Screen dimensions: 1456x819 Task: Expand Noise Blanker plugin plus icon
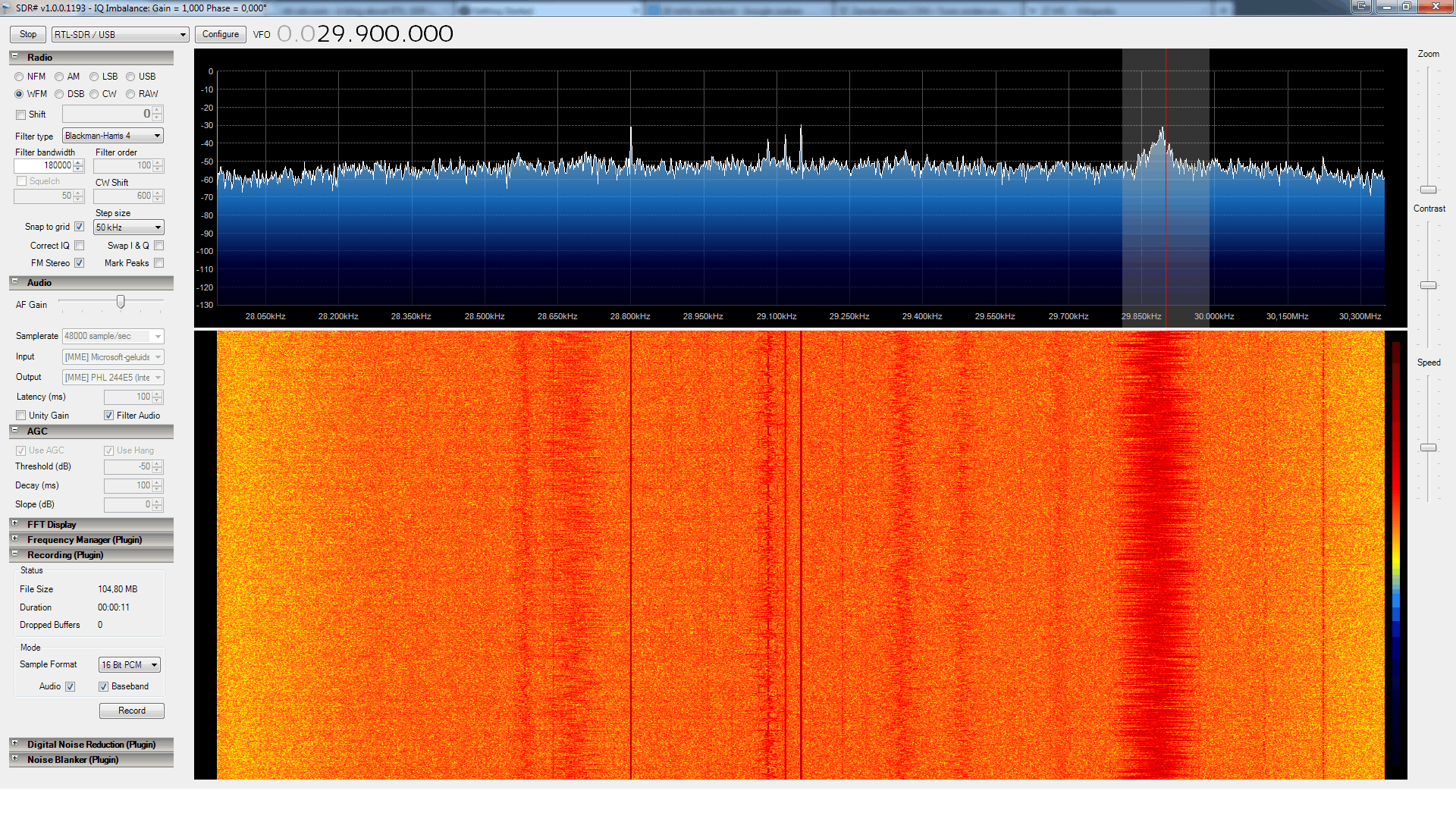click(14, 759)
